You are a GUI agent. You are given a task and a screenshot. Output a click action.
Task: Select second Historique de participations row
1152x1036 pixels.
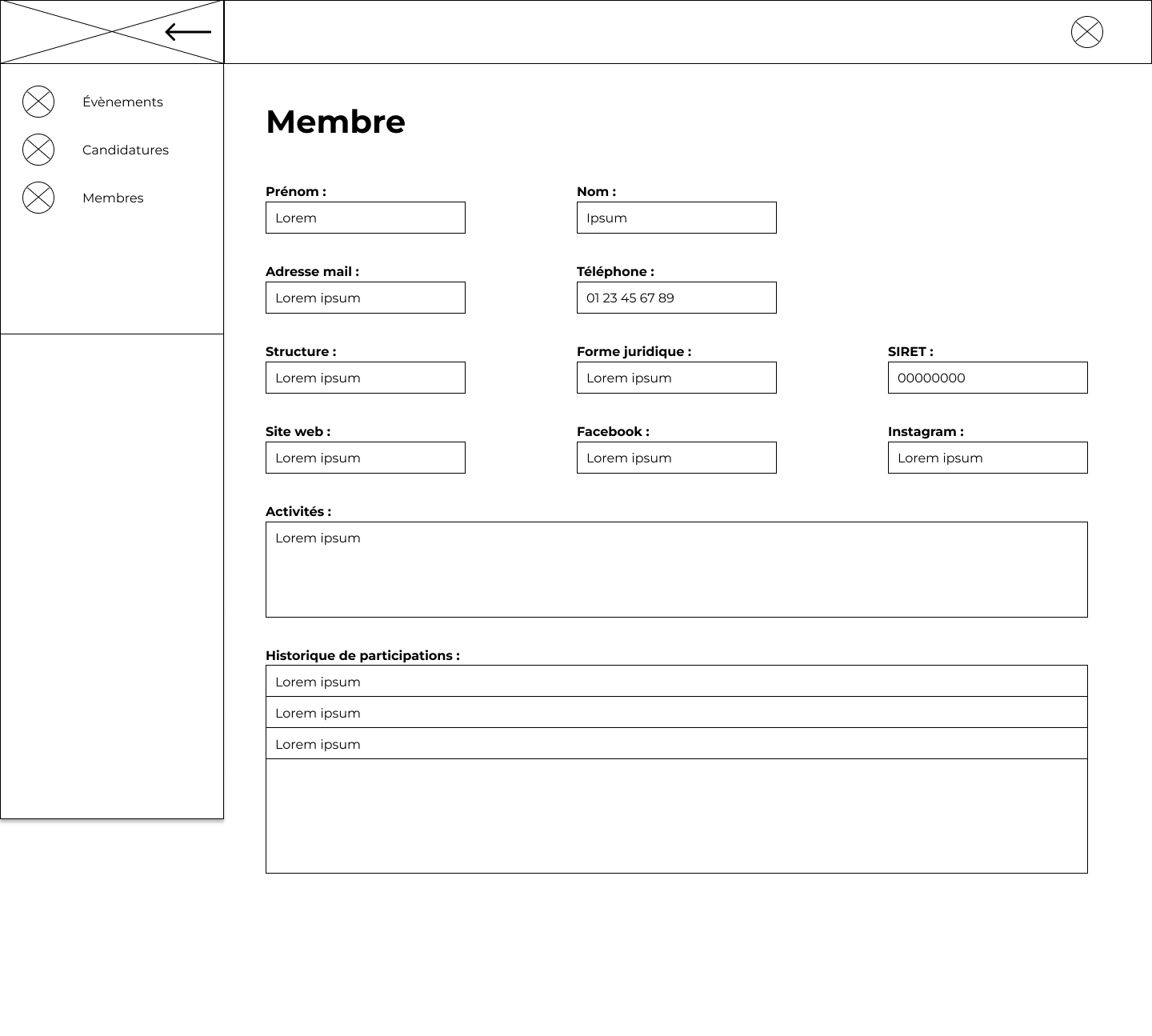[677, 712]
